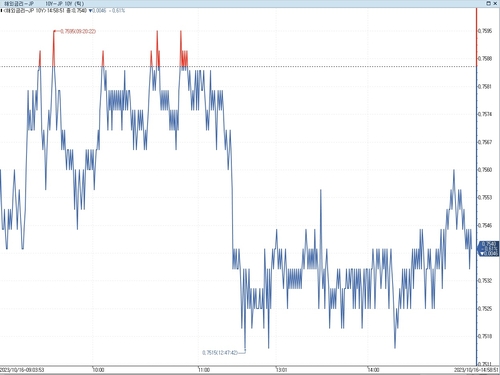Click the 0.7595 y-axis label

(485, 31)
